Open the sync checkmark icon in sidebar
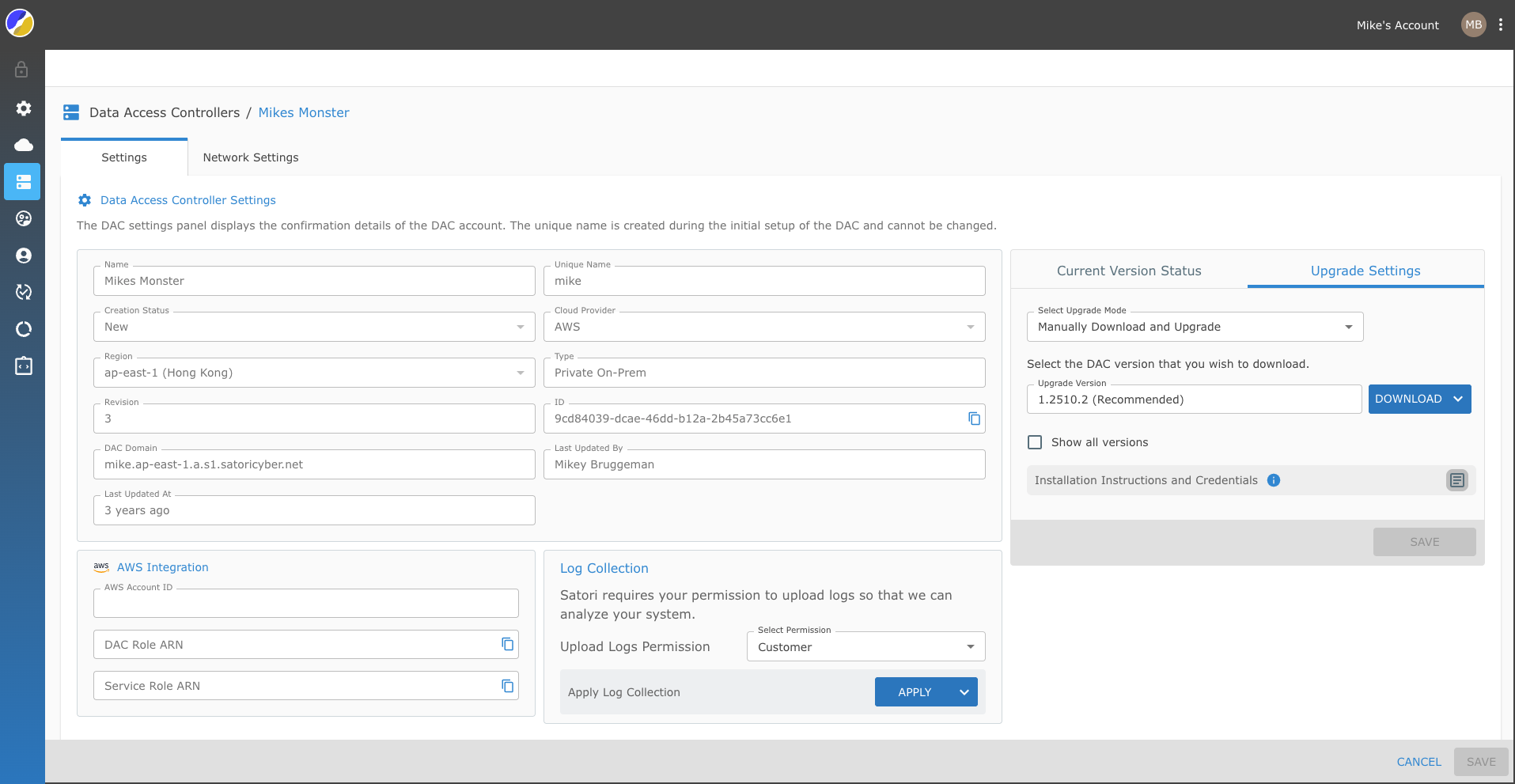 24,292
